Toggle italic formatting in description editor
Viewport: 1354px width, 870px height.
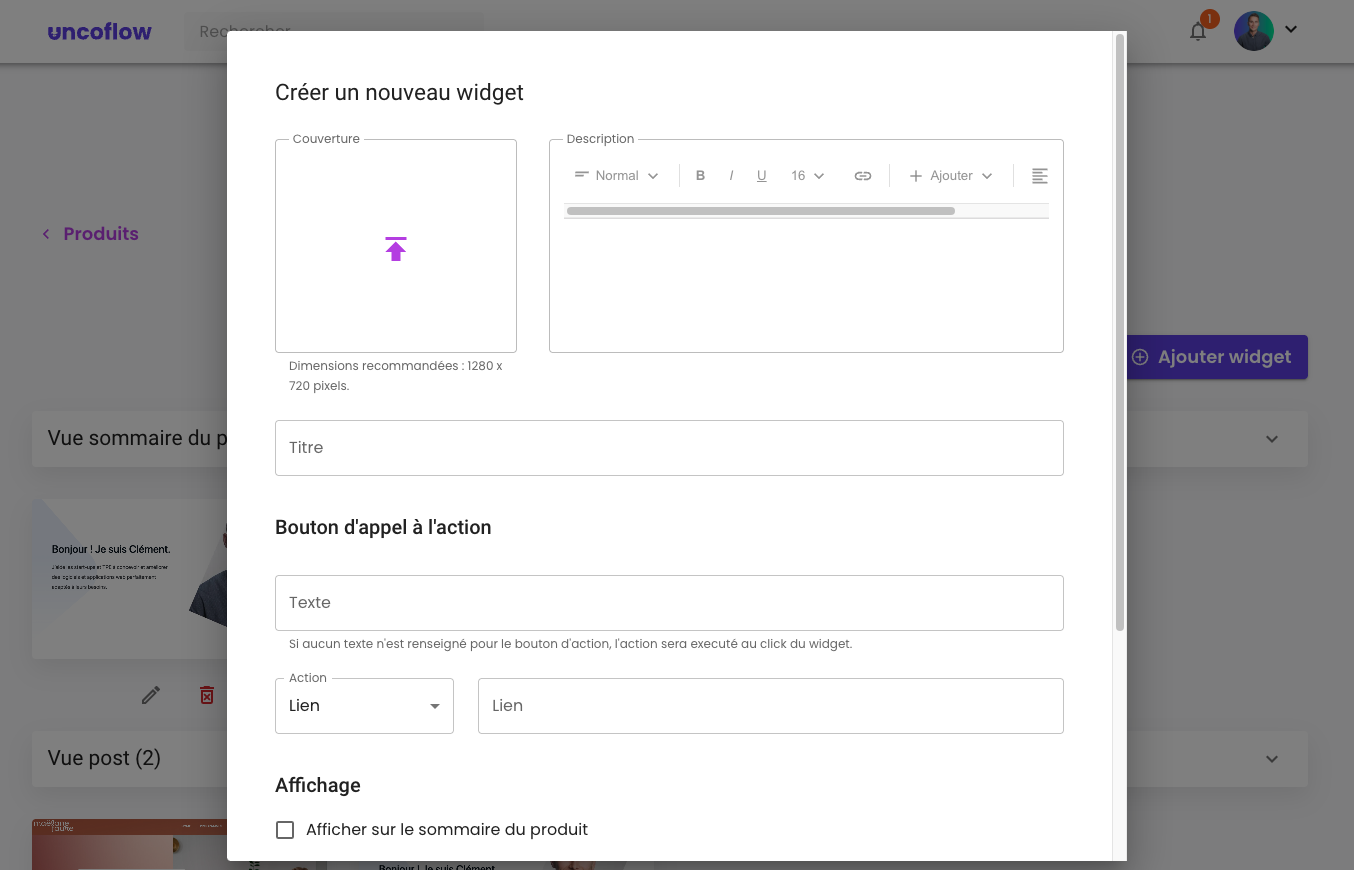point(731,176)
